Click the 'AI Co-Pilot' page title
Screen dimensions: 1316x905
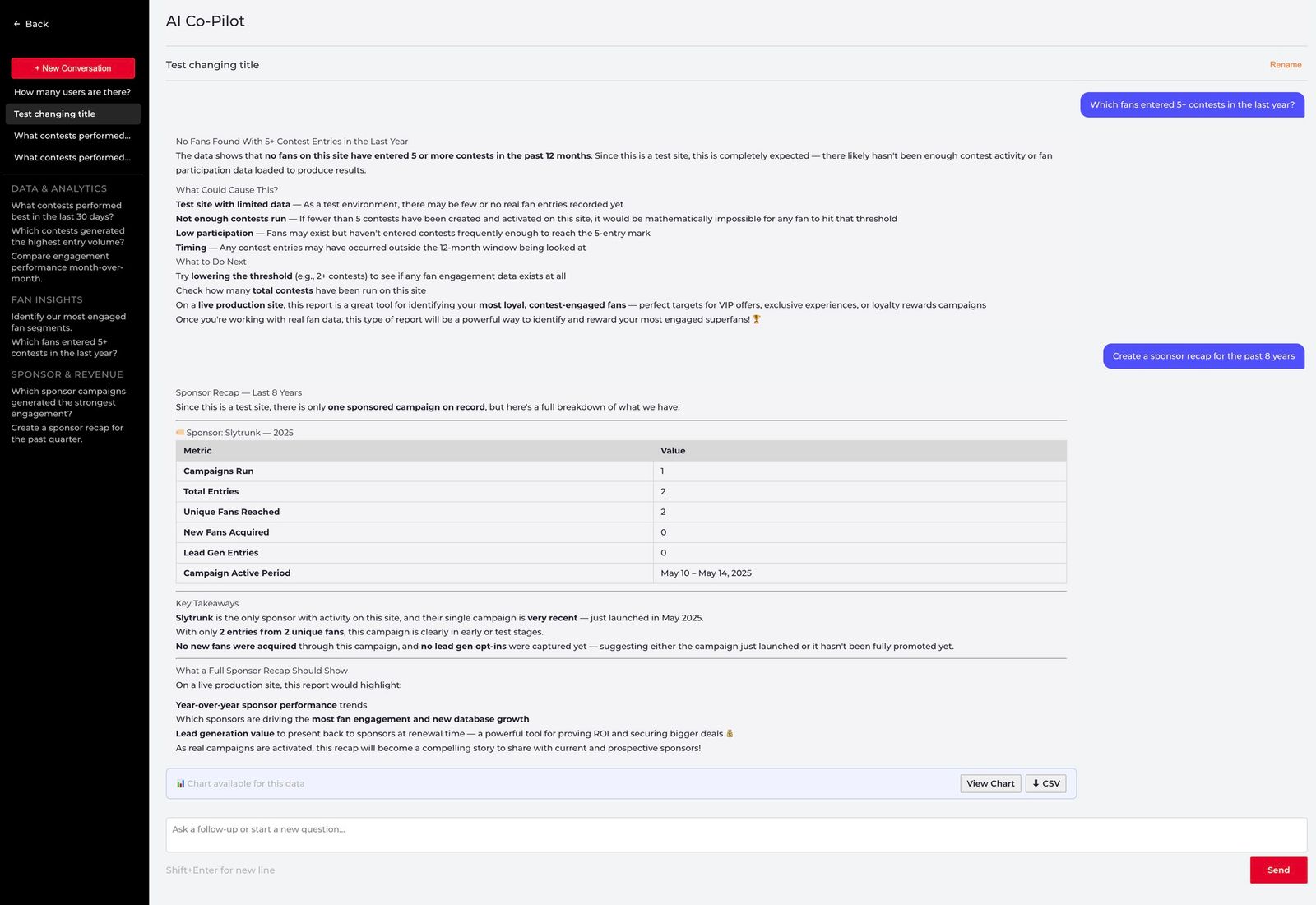(206, 21)
